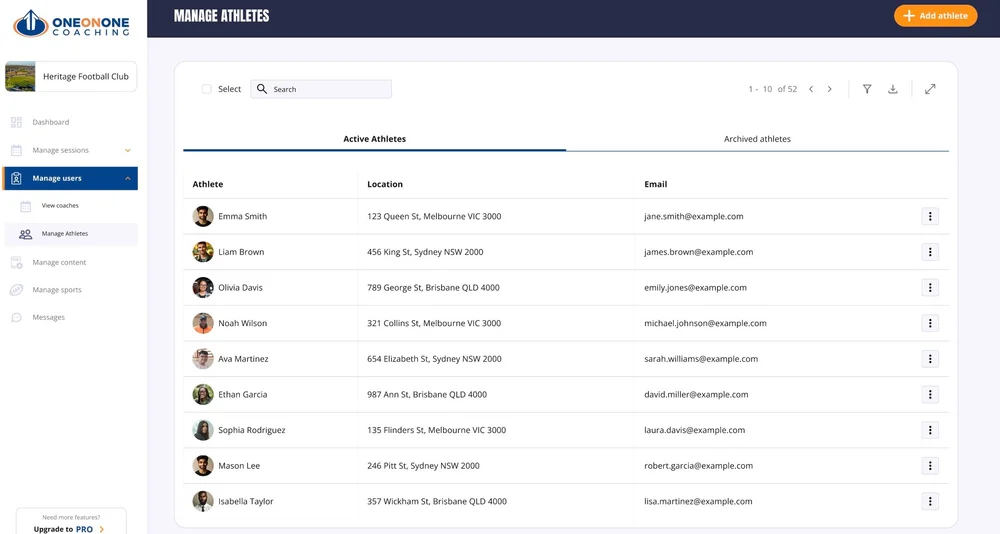Go to next page of athletes

coord(829,89)
